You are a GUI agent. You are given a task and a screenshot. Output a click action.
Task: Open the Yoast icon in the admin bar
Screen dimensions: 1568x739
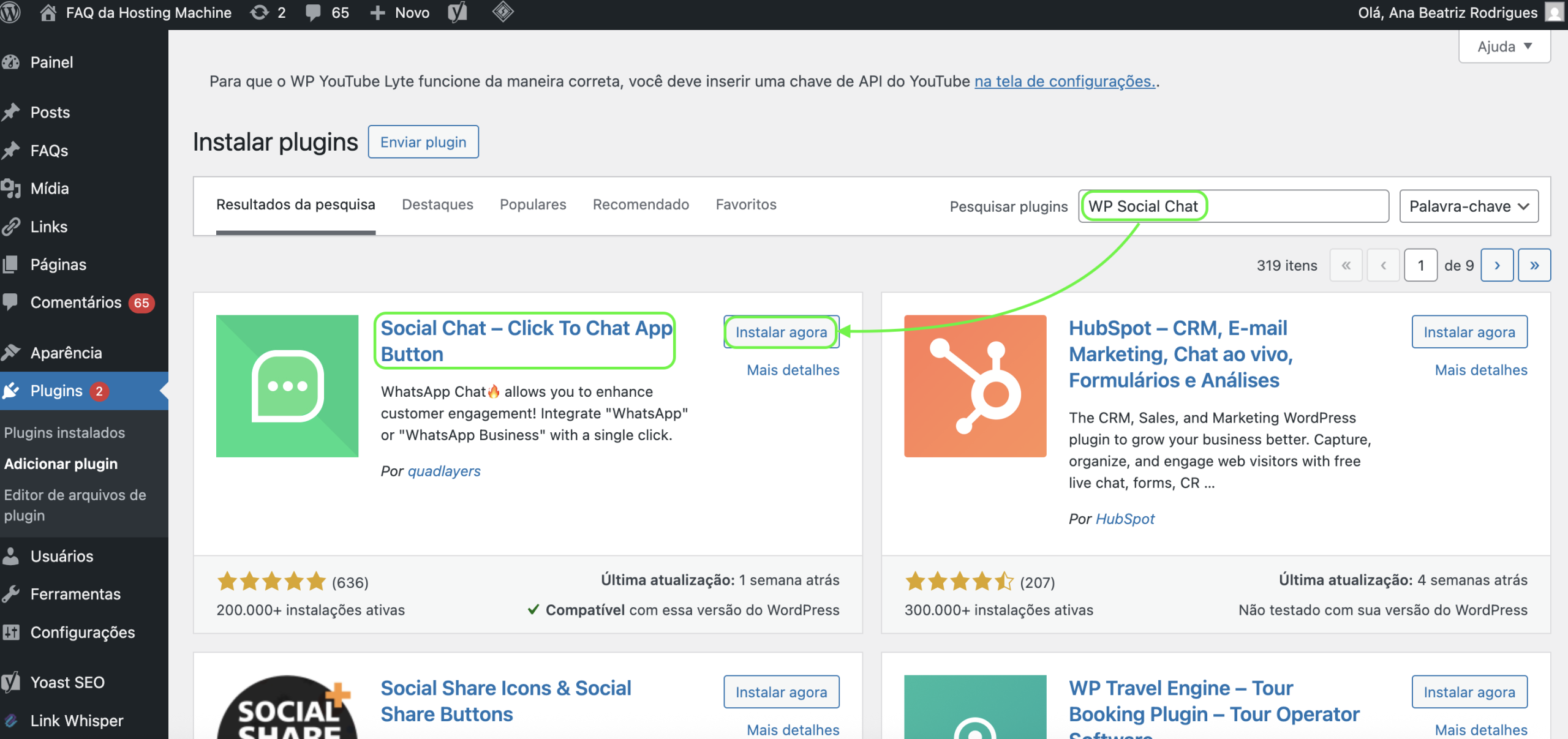coord(458,12)
